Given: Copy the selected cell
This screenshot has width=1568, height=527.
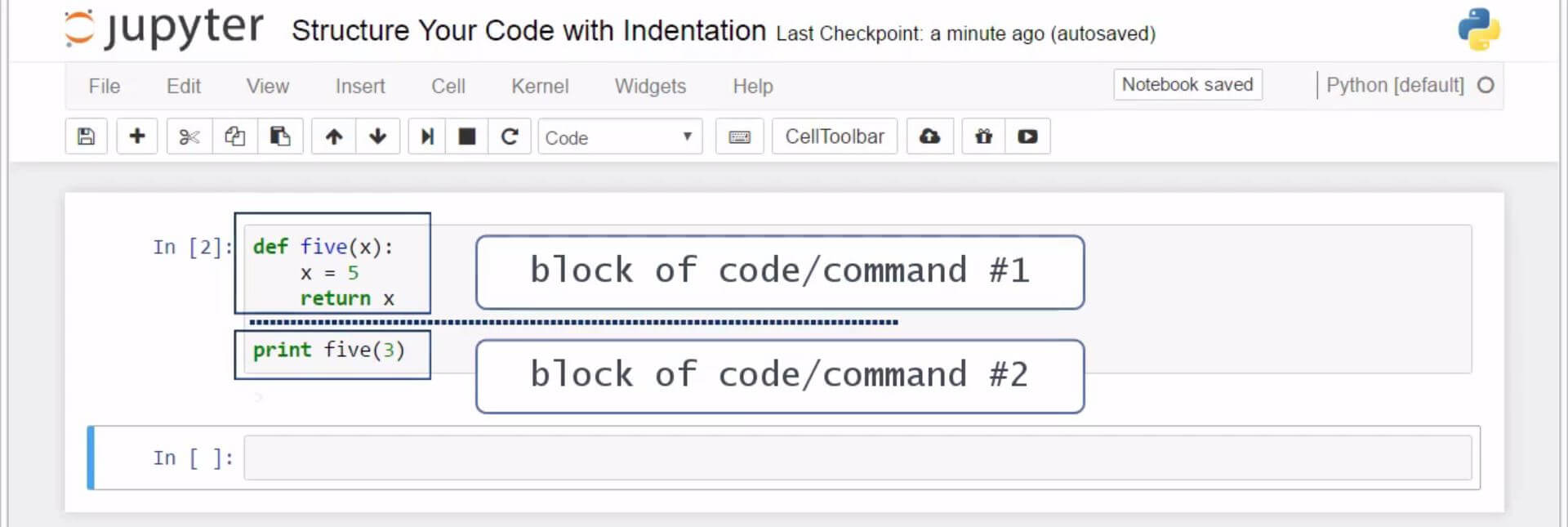Looking at the screenshot, I should [x=235, y=136].
